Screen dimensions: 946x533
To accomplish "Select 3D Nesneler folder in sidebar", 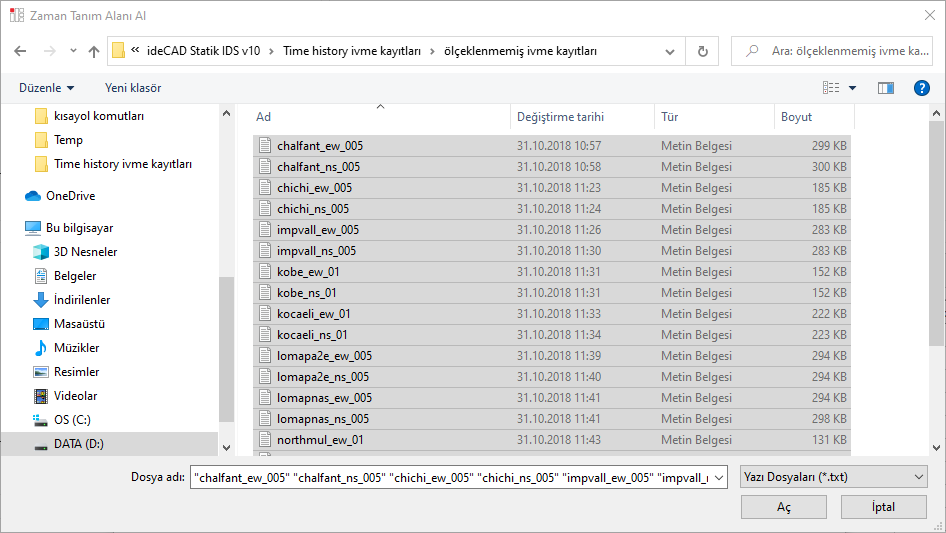I will pyautogui.click(x=85, y=252).
